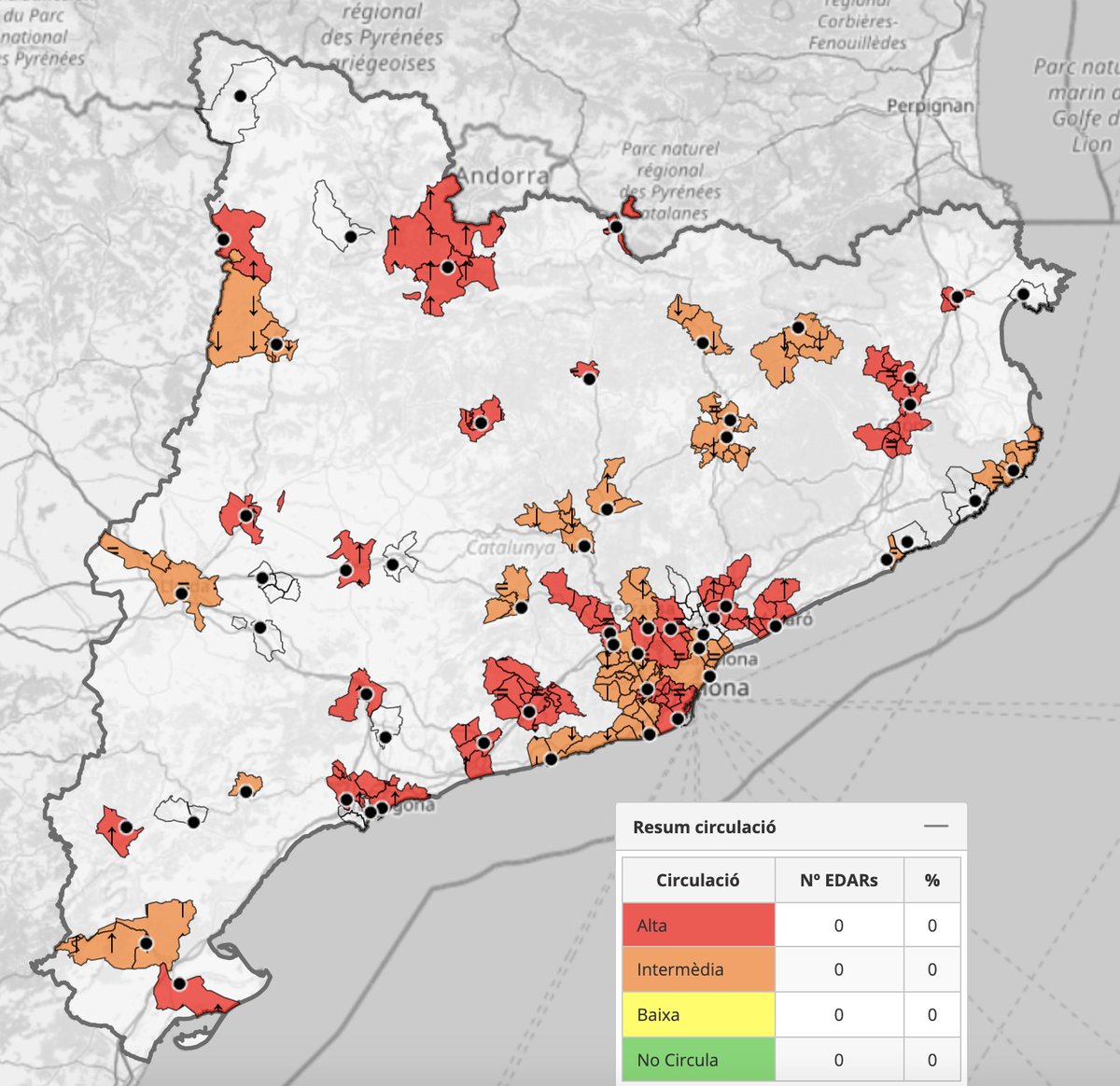This screenshot has width=1120, height=1086.
Task: Select the marker in the white northeast cape region
Action: 1024,294
